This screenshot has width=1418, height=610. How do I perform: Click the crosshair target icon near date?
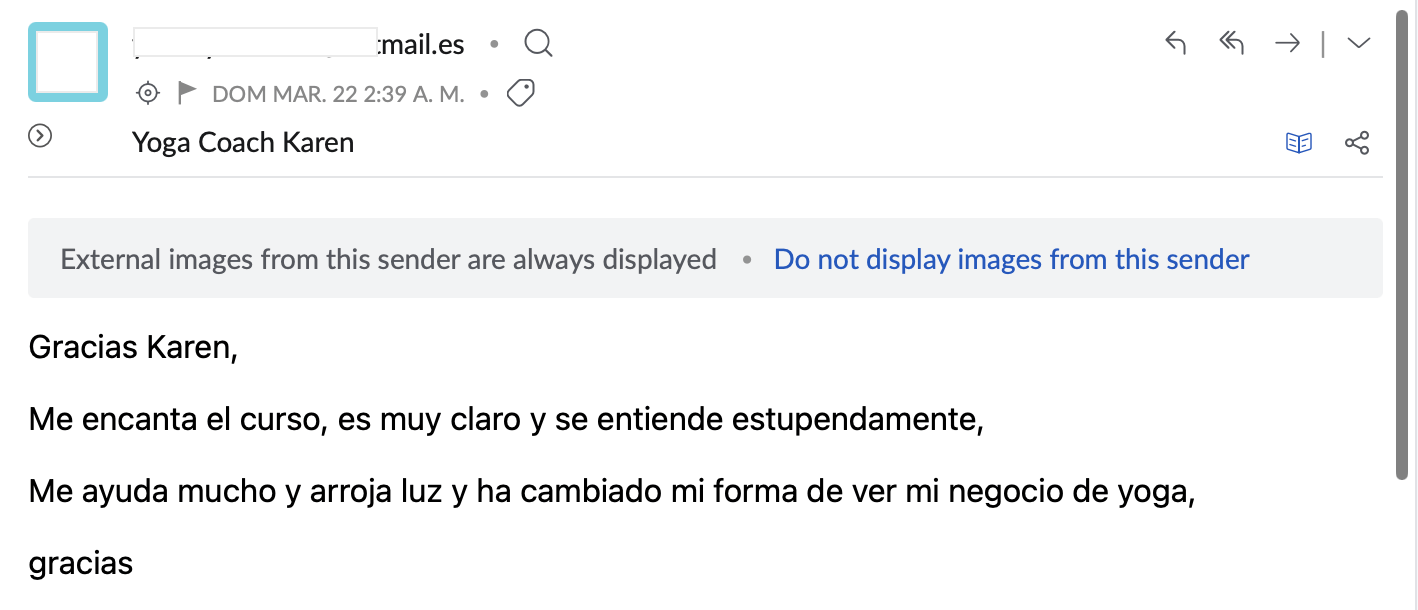click(x=148, y=94)
